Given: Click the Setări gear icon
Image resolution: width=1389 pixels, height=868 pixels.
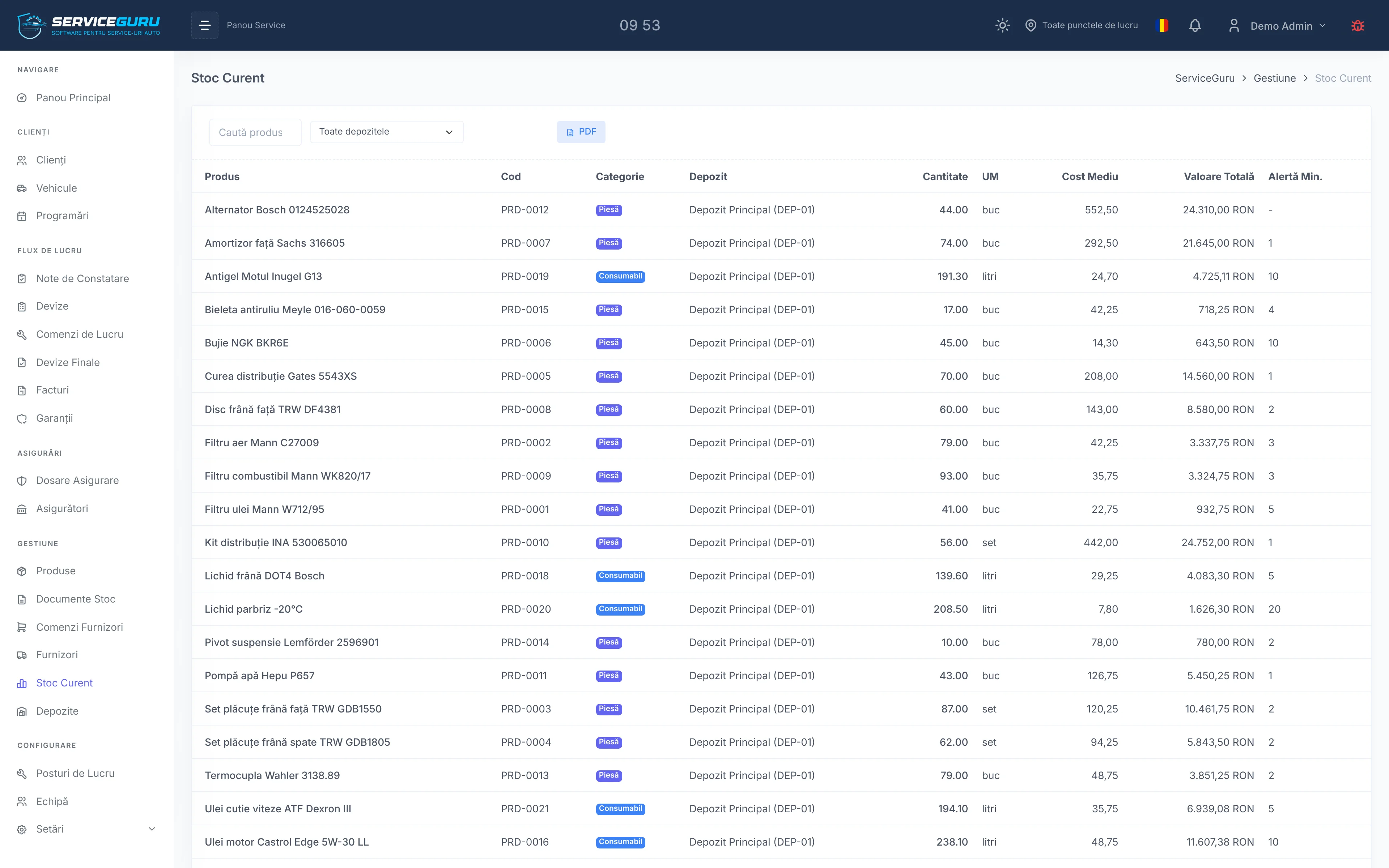Looking at the screenshot, I should 22,830.
